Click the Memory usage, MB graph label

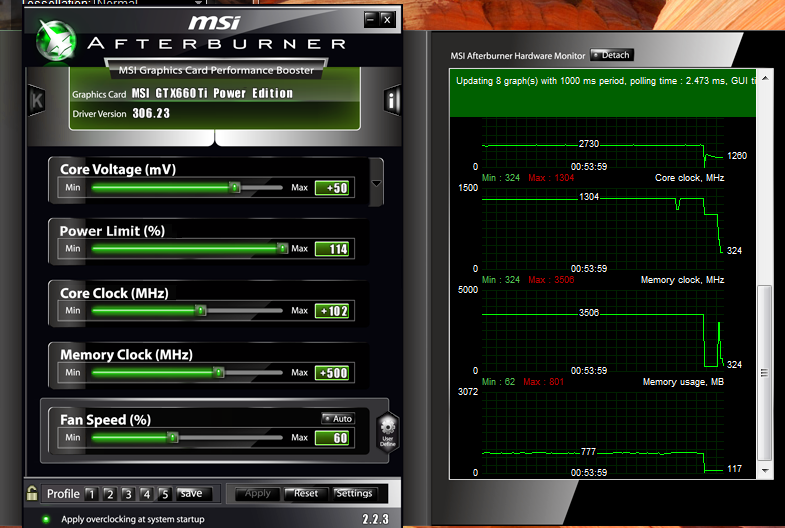pos(683,382)
